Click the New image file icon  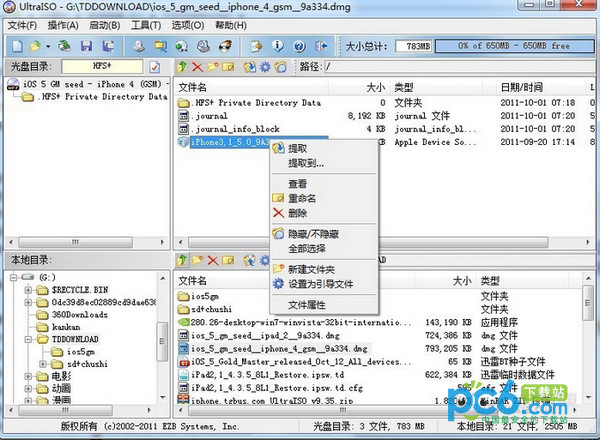click(x=17, y=46)
